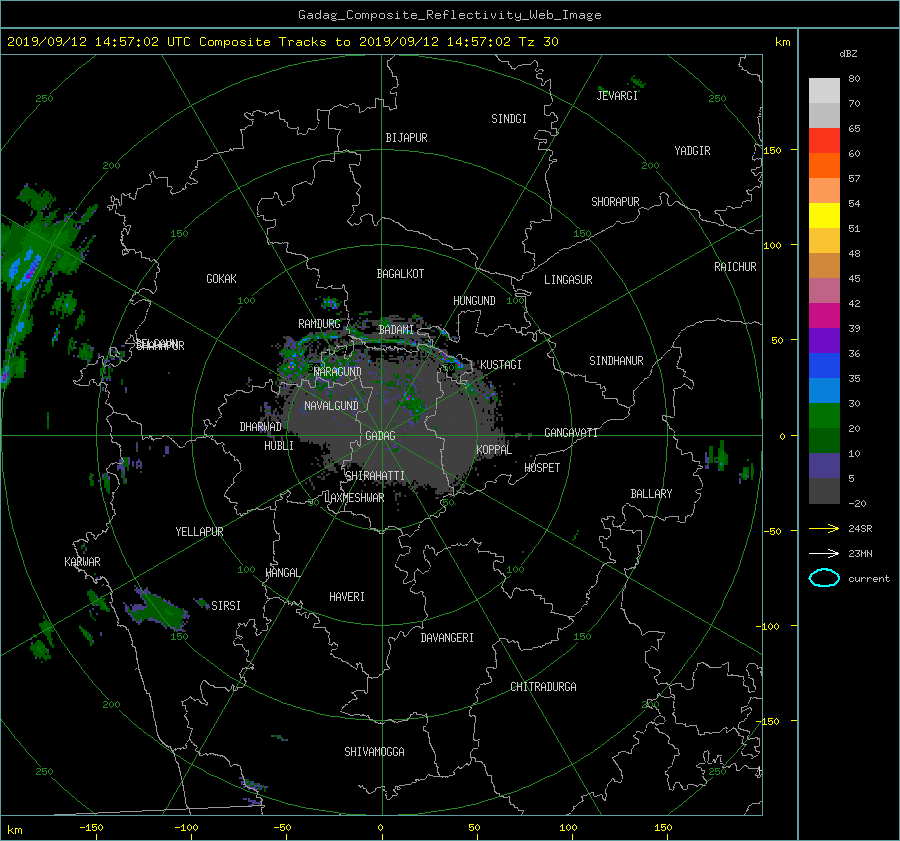The image size is (900, 841).
Task: Click the BIJAPUR city label
Action: [406, 138]
